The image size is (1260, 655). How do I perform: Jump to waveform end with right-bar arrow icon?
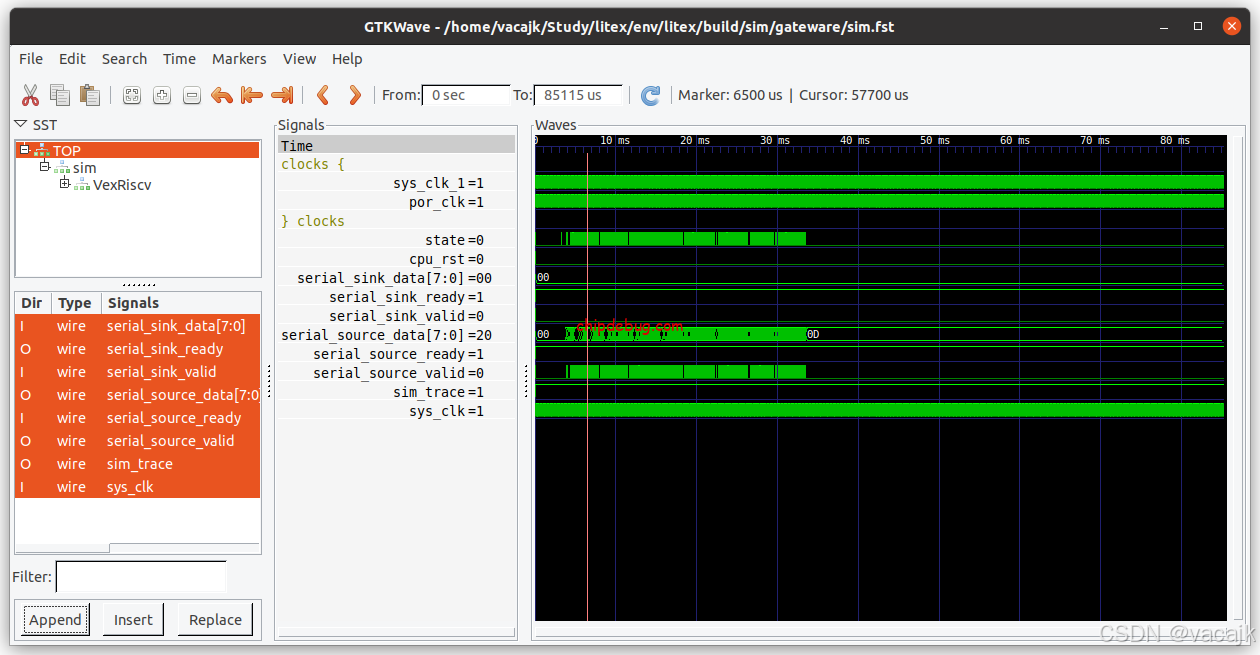pos(281,94)
